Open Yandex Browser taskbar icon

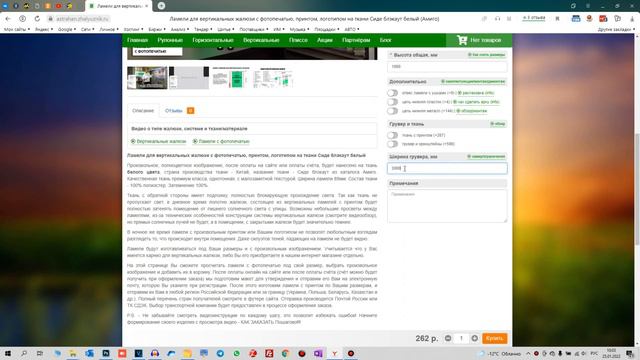(334, 353)
